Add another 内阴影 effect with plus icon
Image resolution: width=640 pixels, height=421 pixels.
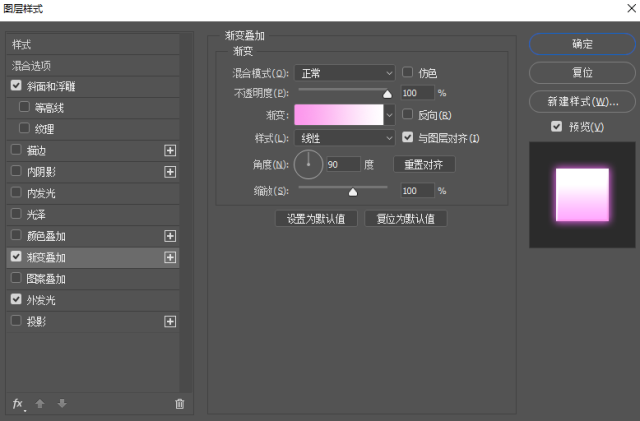170,172
